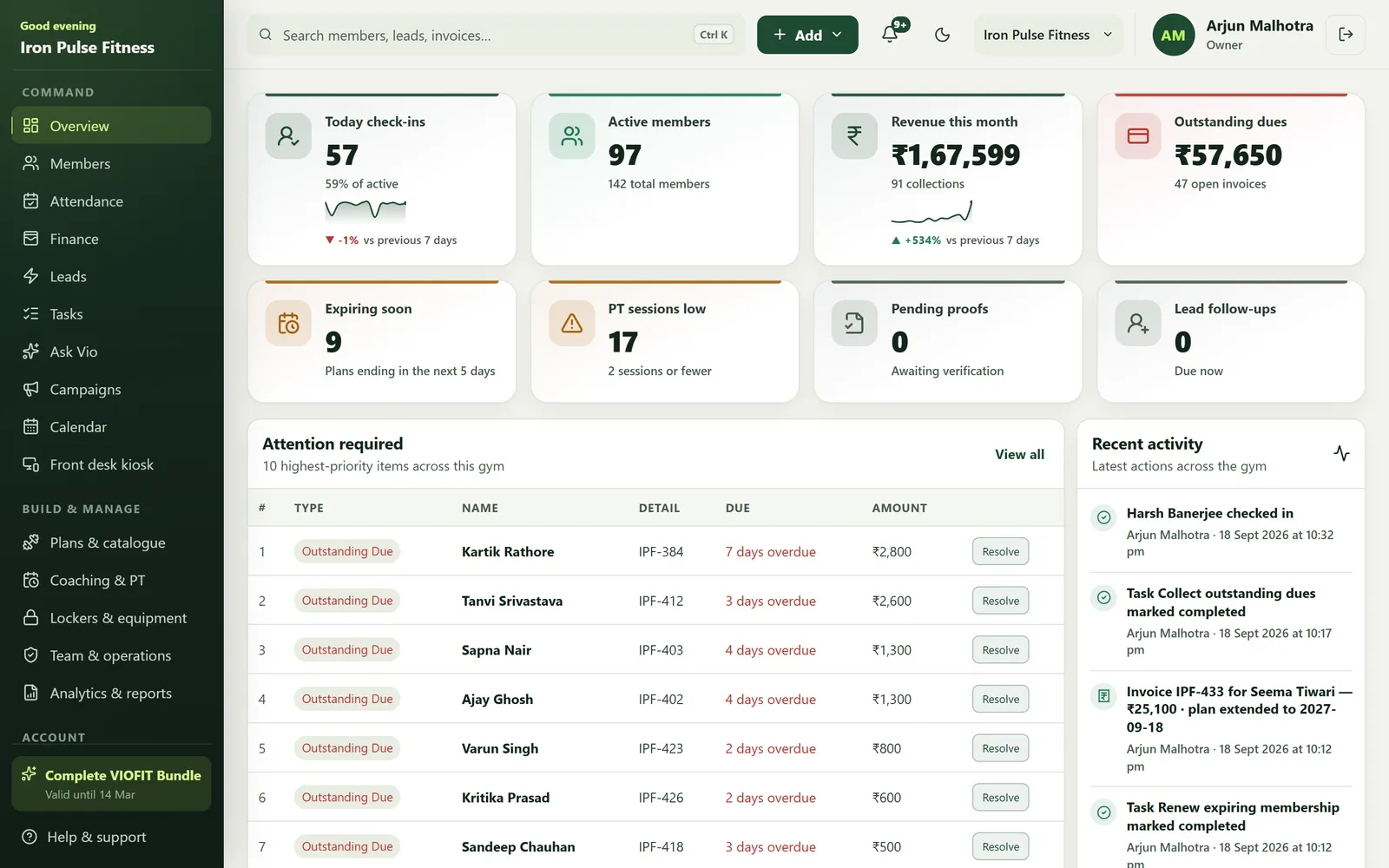
Task: Click the search magnifier icon
Action: pyautogui.click(x=266, y=35)
